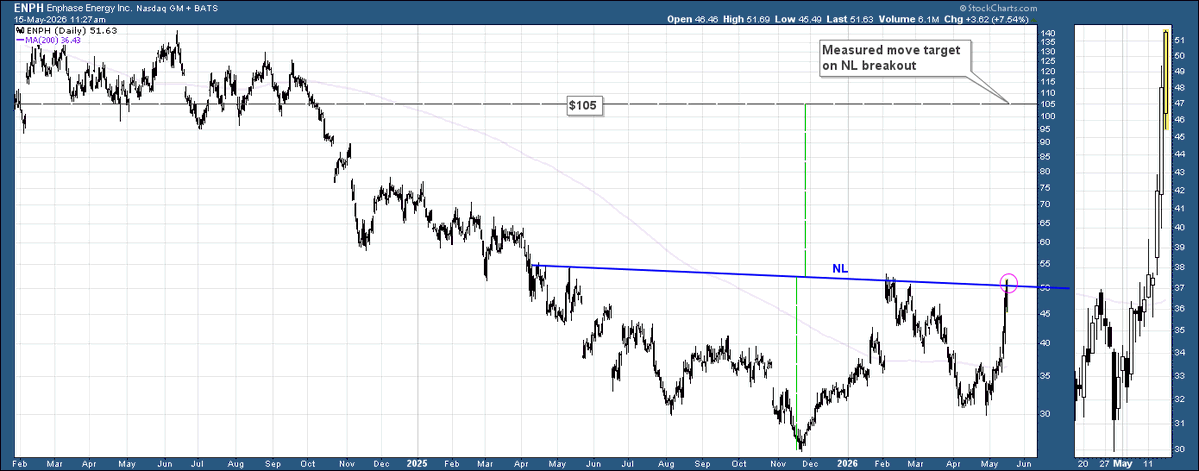Click the ENPH ticker symbol in header
This screenshot has height=471, width=1199.
pyautogui.click(x=29, y=8)
